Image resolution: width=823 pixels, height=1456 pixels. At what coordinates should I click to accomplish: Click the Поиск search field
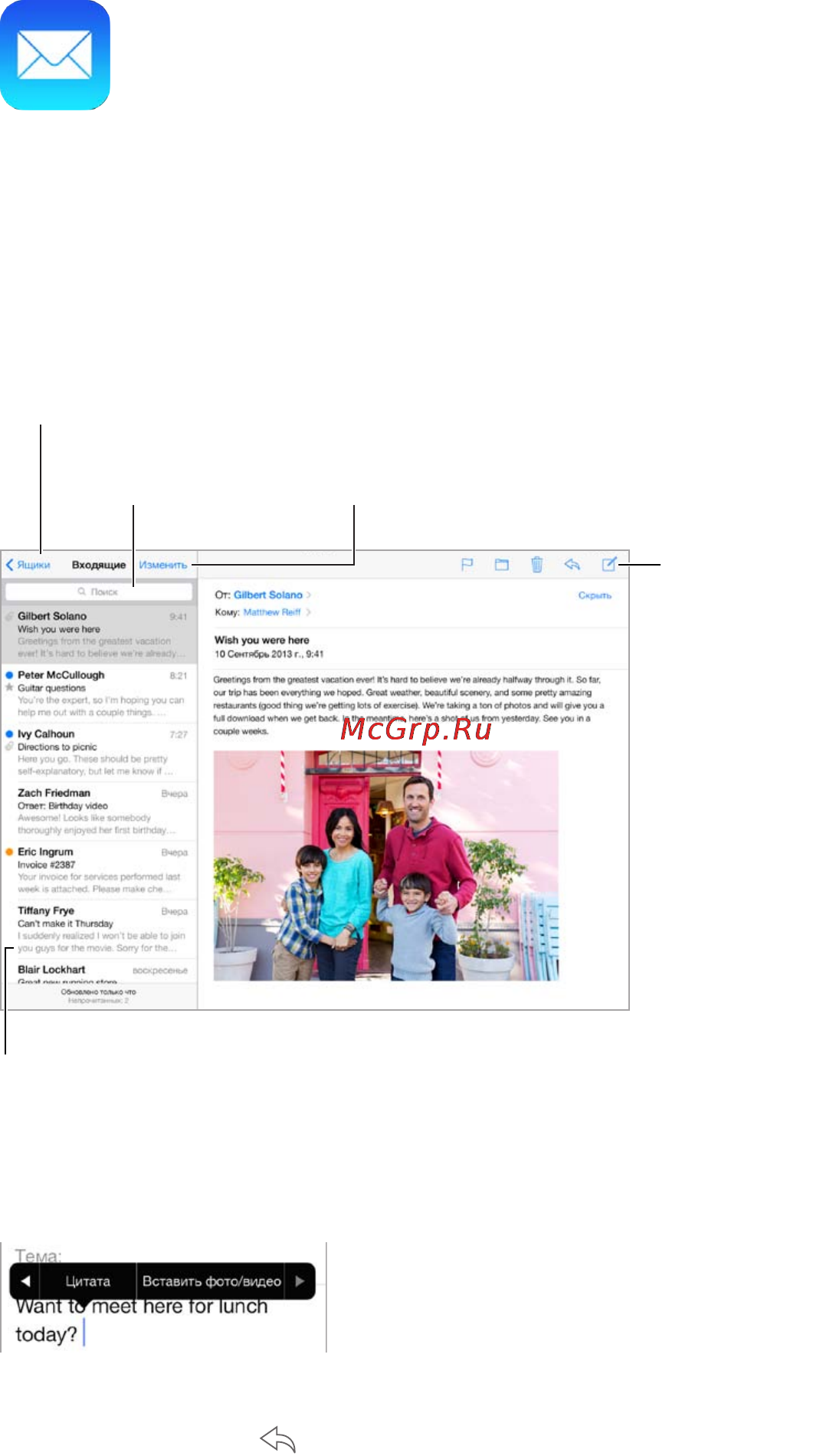99,592
